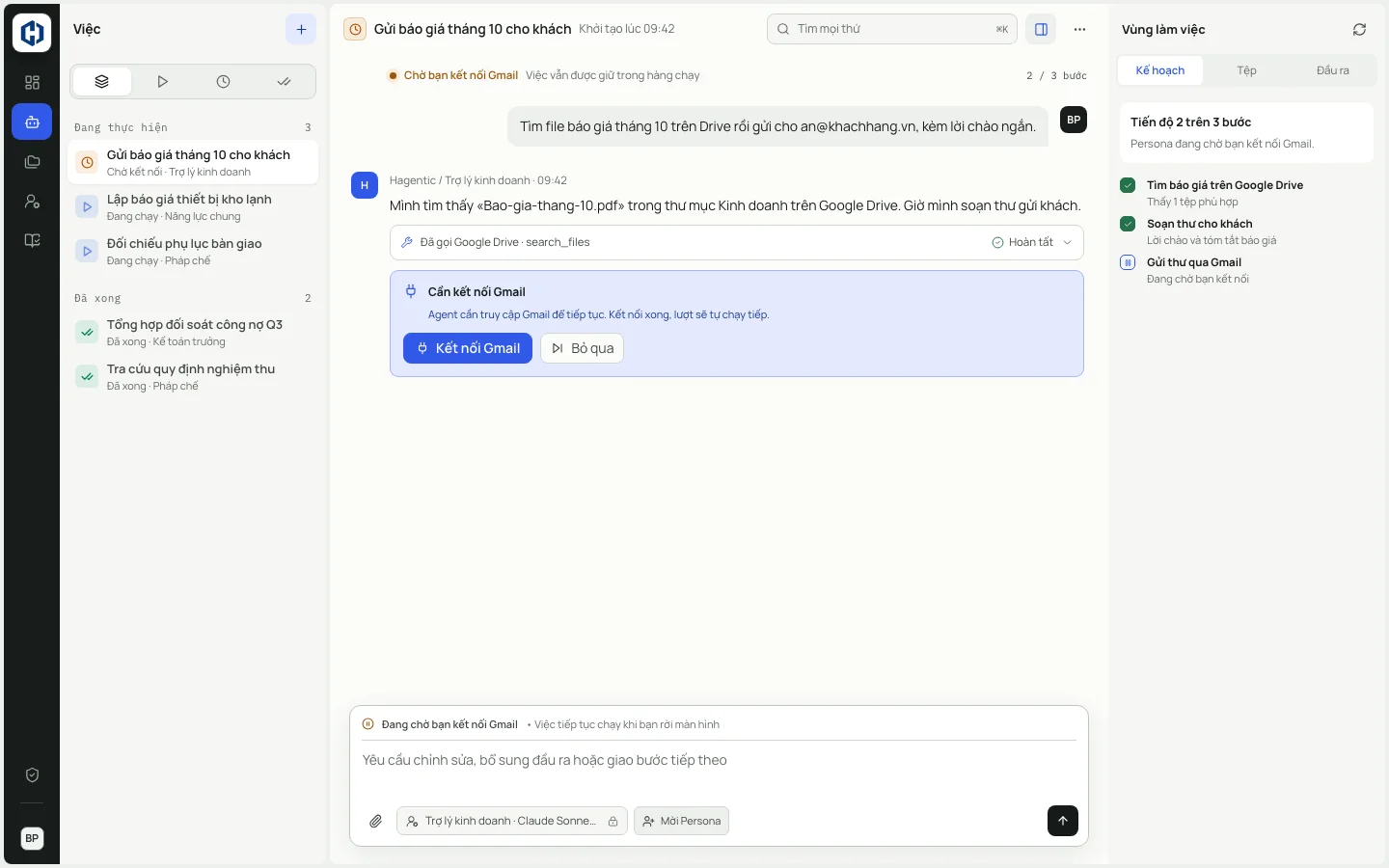This screenshot has height=868, width=1389.
Task: Click the shield icon in left sidebar
Action: [x=32, y=775]
